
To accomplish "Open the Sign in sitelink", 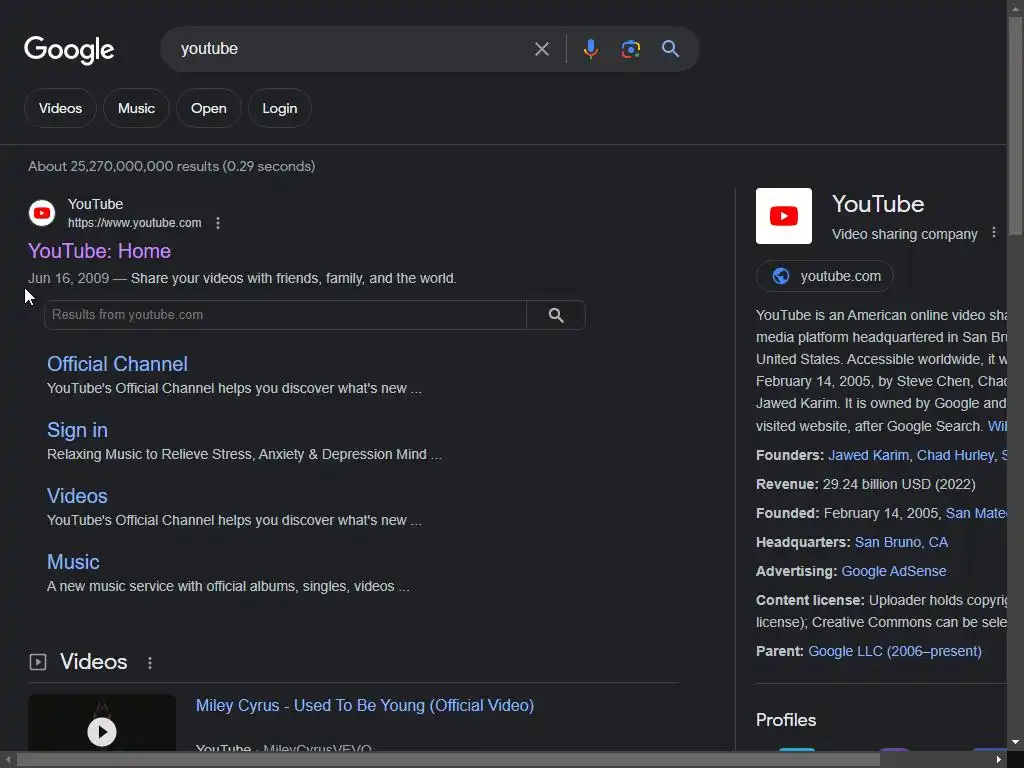I will [77, 430].
